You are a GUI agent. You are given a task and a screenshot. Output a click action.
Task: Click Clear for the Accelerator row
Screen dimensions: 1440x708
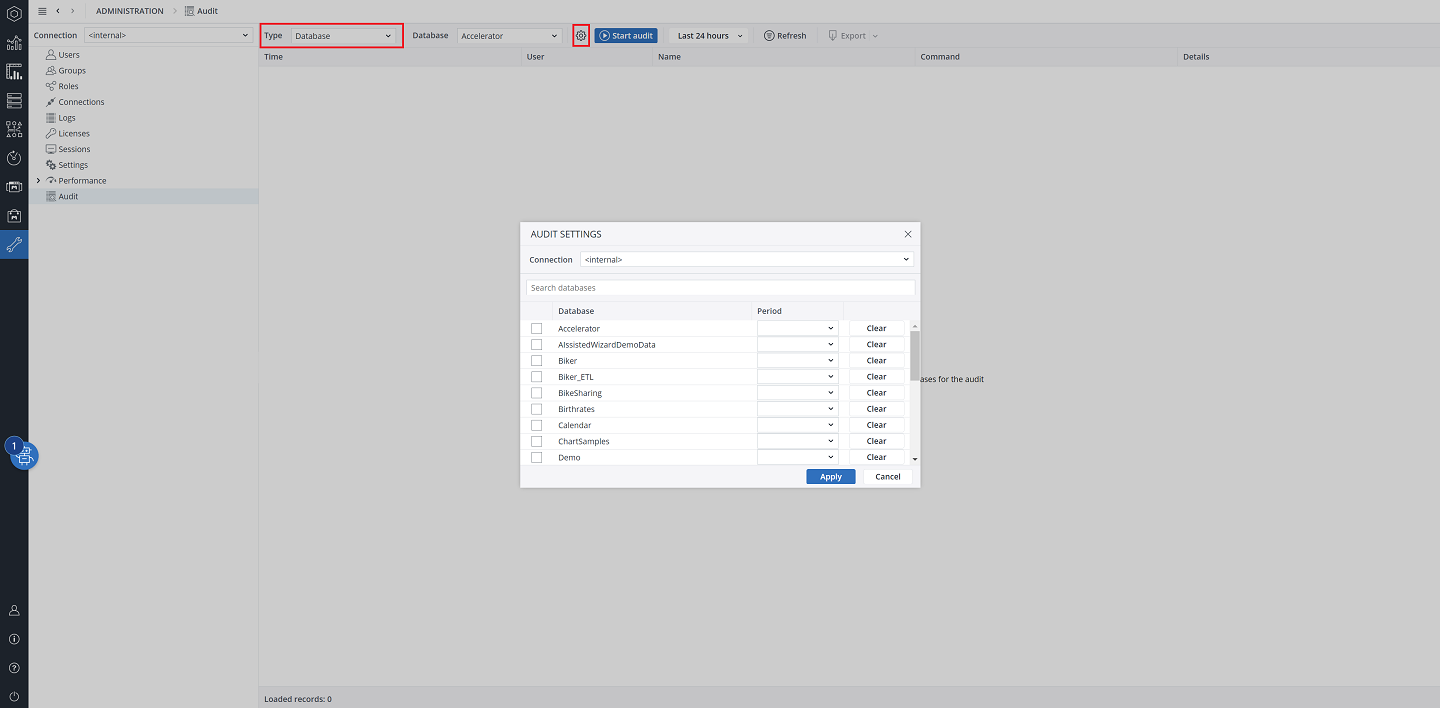[877, 328]
